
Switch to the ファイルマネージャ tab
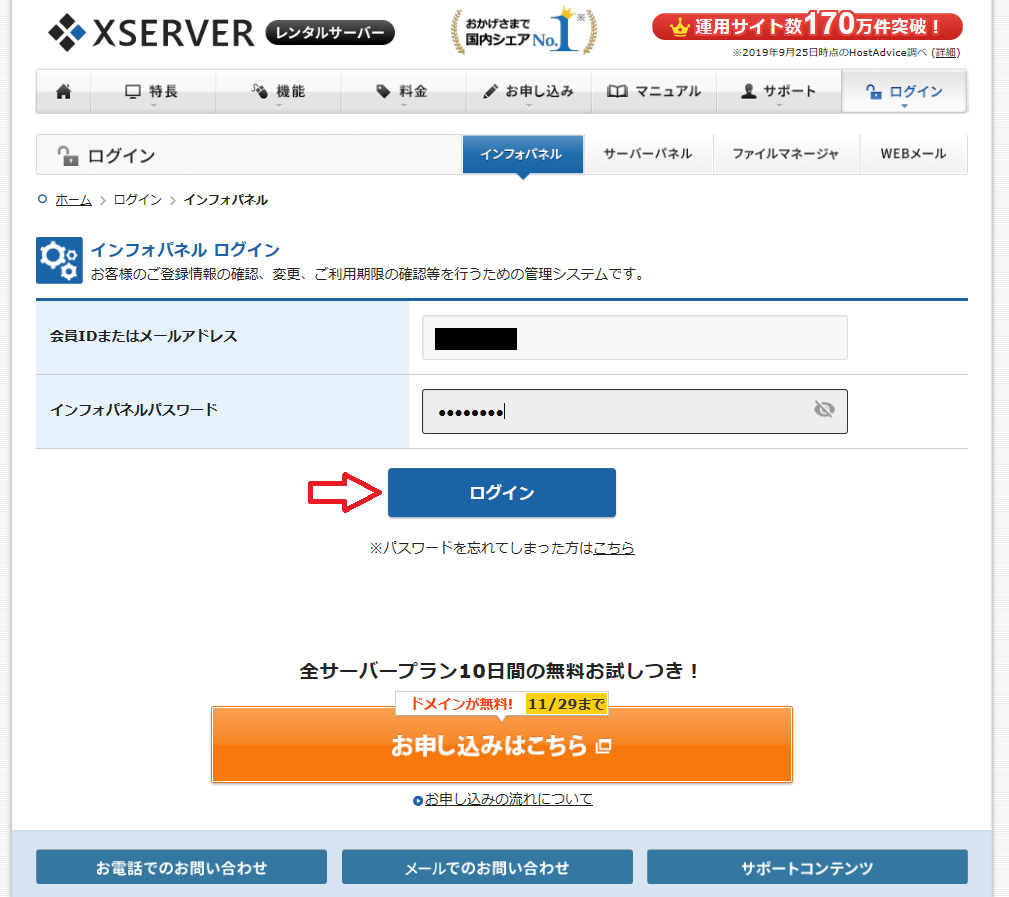[786, 154]
